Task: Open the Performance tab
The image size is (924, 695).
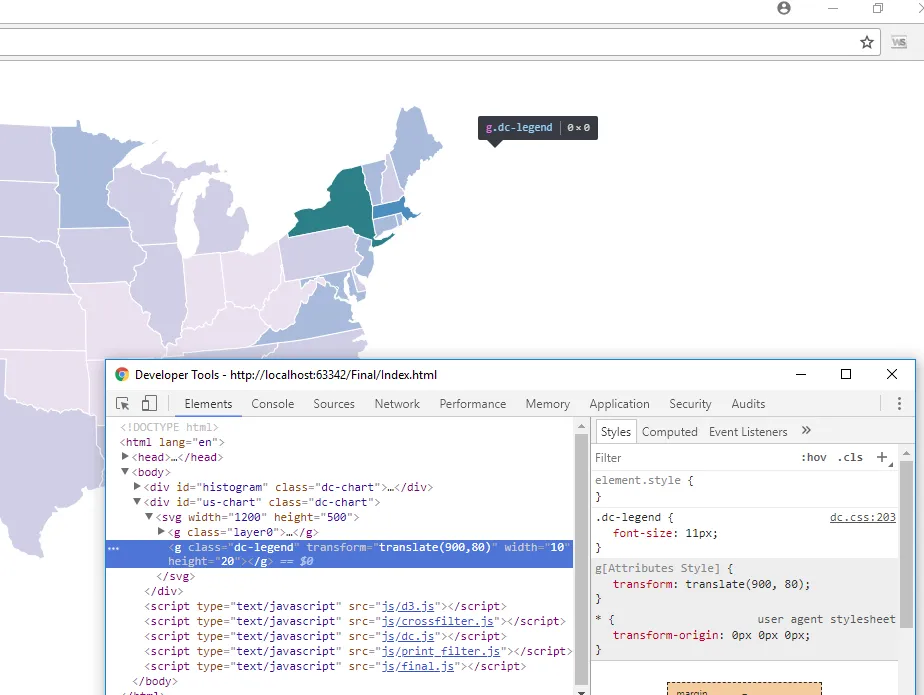Action: [473, 404]
